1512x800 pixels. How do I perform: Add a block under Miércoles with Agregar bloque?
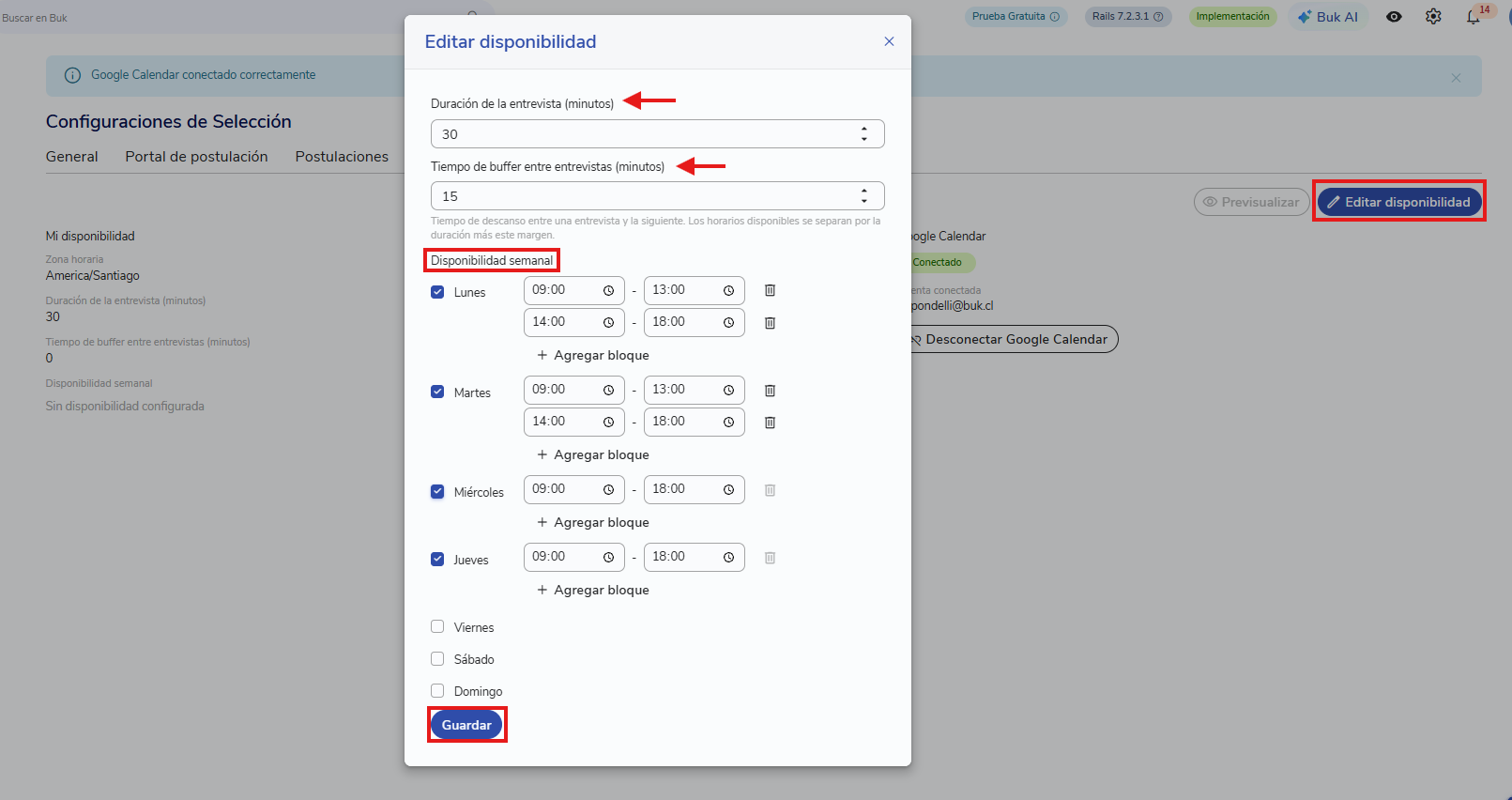click(x=593, y=522)
